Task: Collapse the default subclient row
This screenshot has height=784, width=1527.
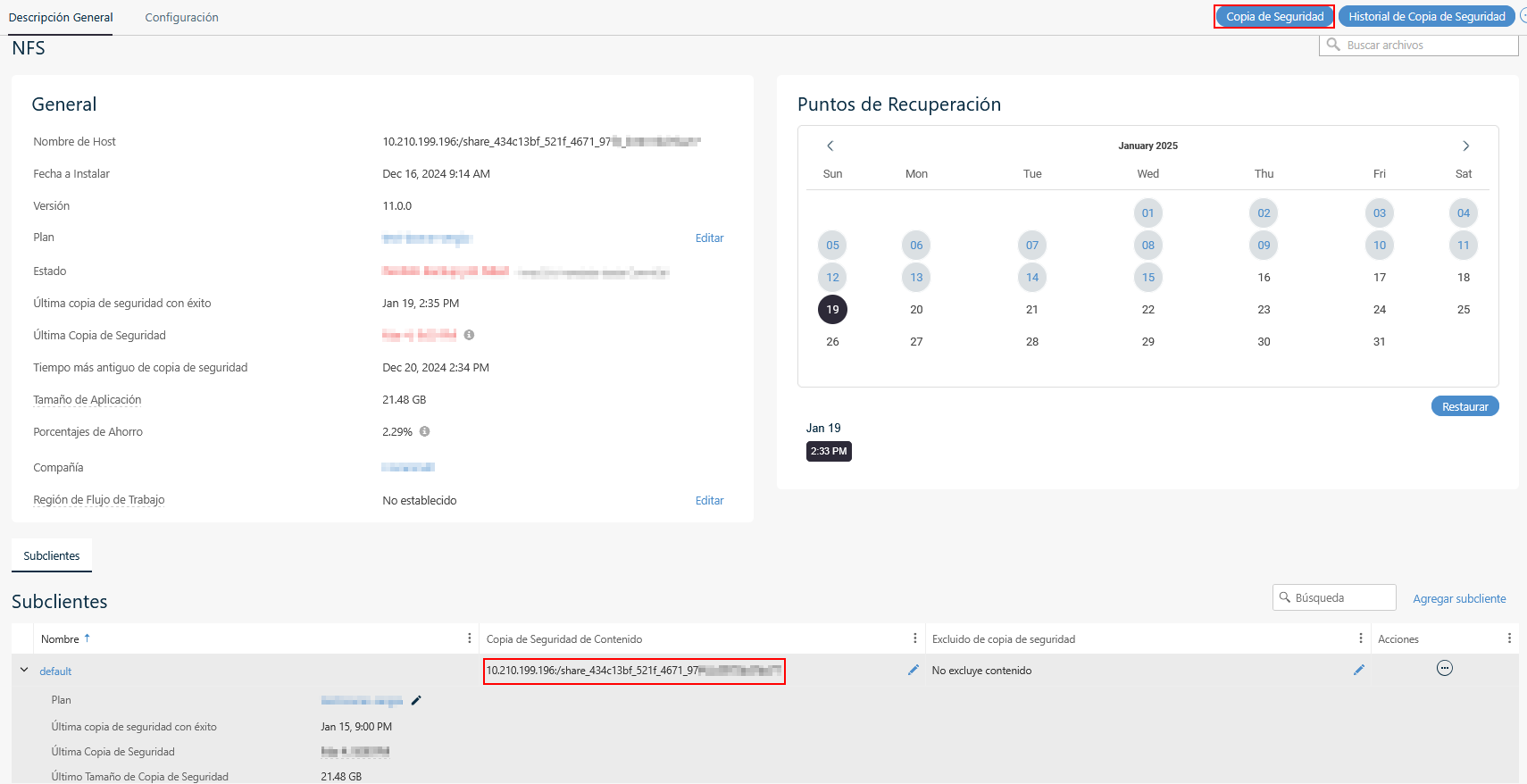Action: [24, 670]
